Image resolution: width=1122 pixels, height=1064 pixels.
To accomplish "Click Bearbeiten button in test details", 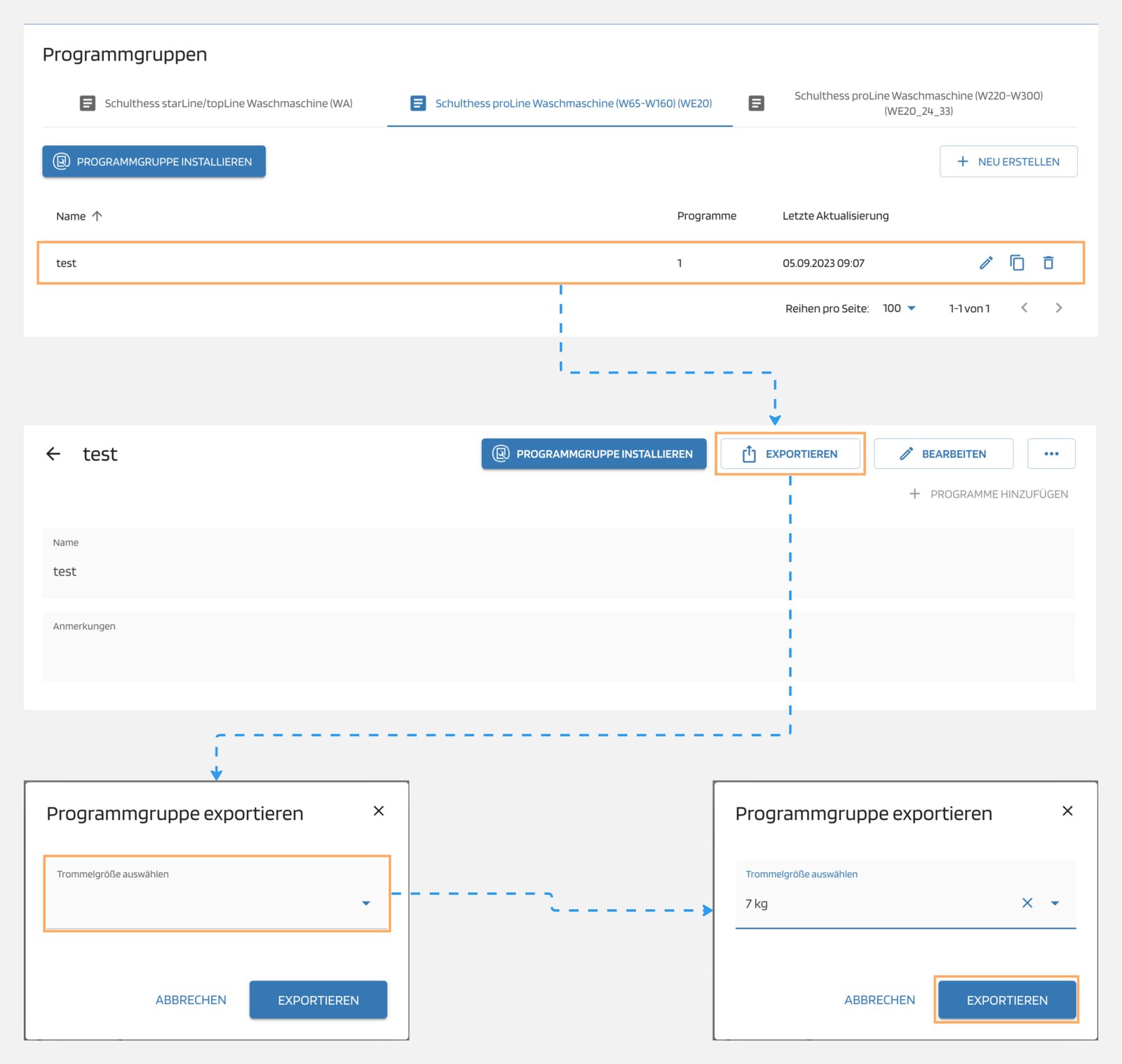I will click(x=943, y=454).
